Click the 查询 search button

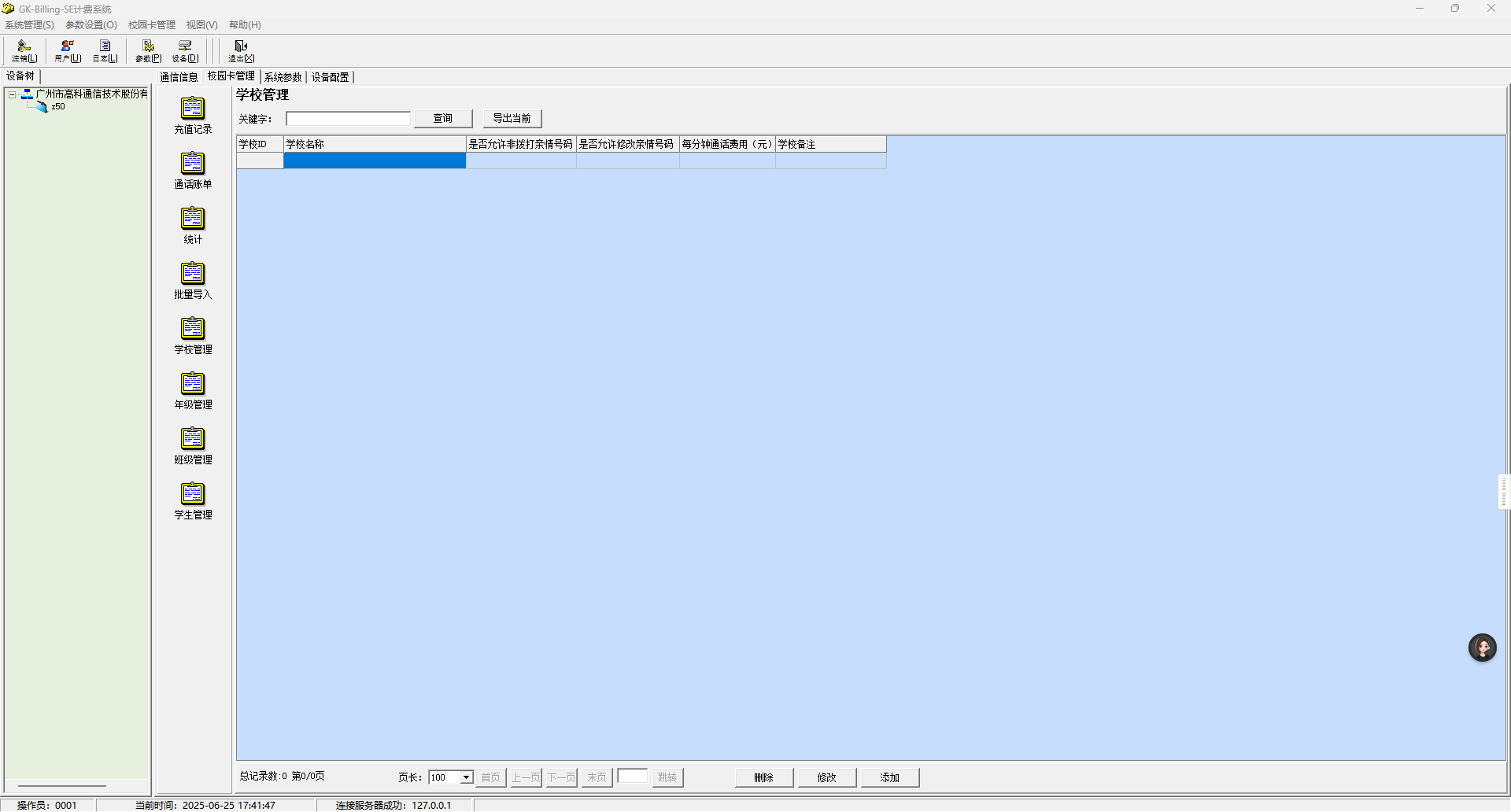pos(443,119)
